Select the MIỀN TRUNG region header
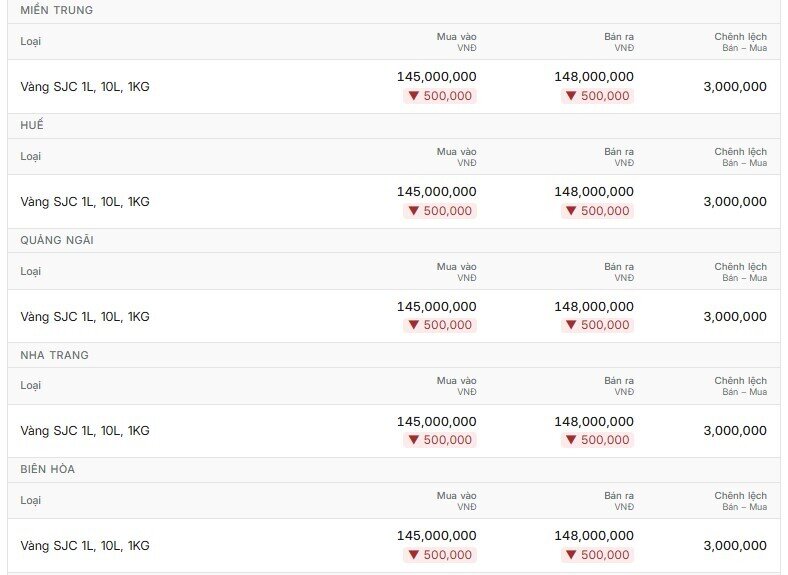 pyautogui.click(x=394, y=11)
